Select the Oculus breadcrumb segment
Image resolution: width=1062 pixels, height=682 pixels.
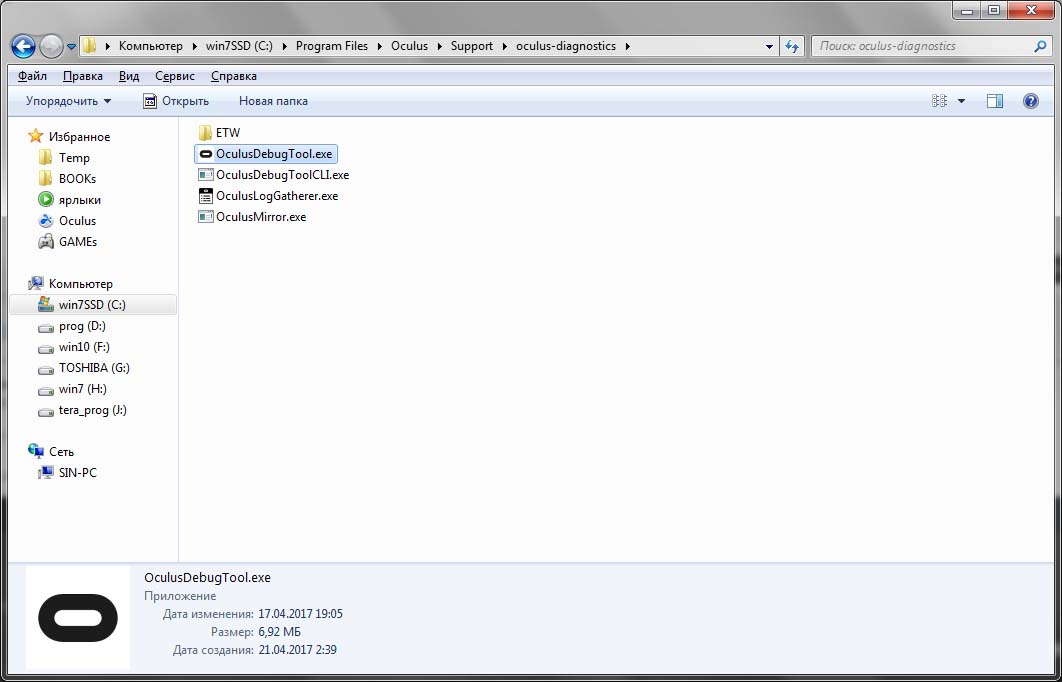[x=409, y=46]
